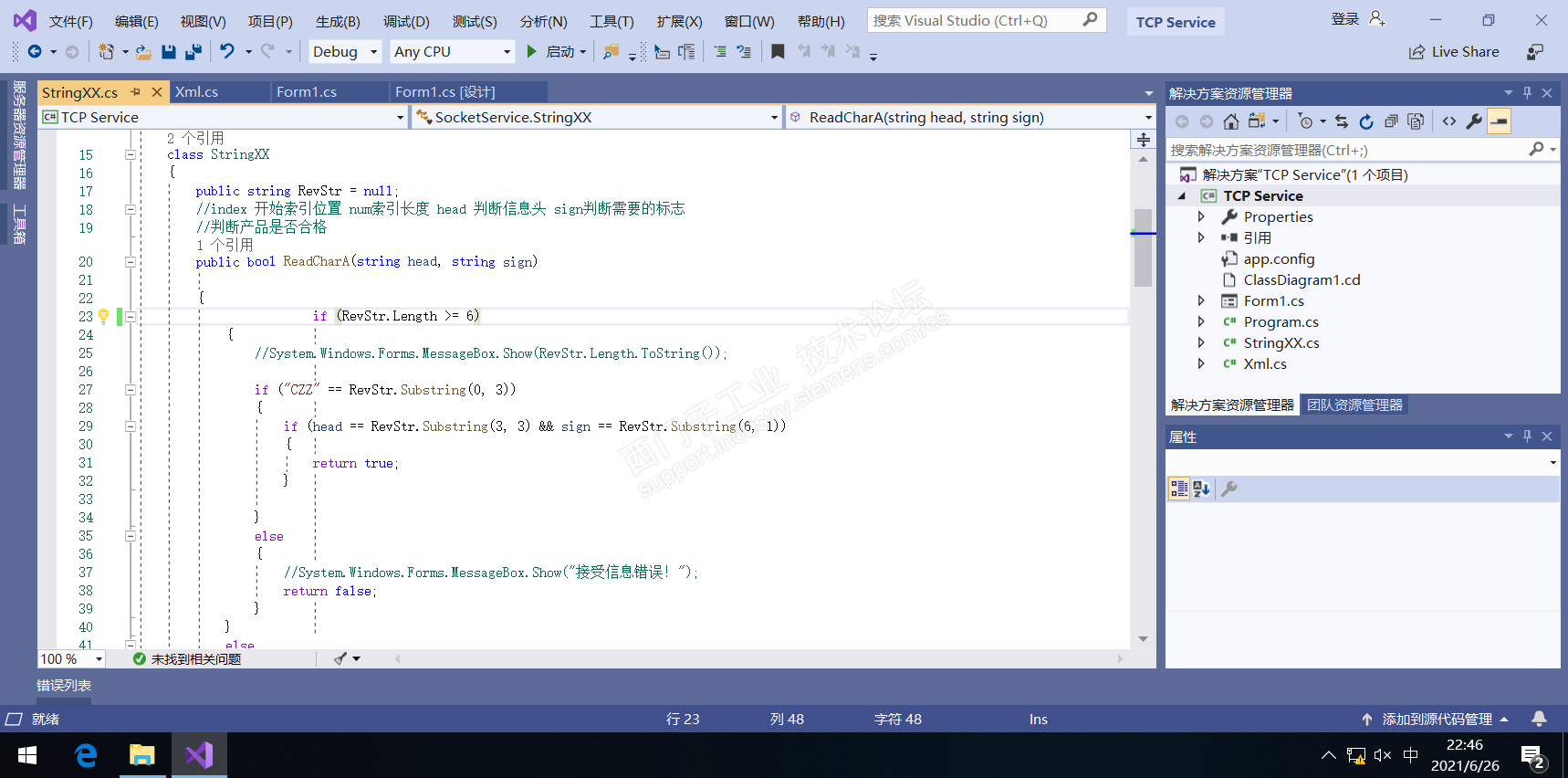Screen dimensions: 1568x778
Task: Toggle the preview selected items button
Action: (x=1499, y=121)
